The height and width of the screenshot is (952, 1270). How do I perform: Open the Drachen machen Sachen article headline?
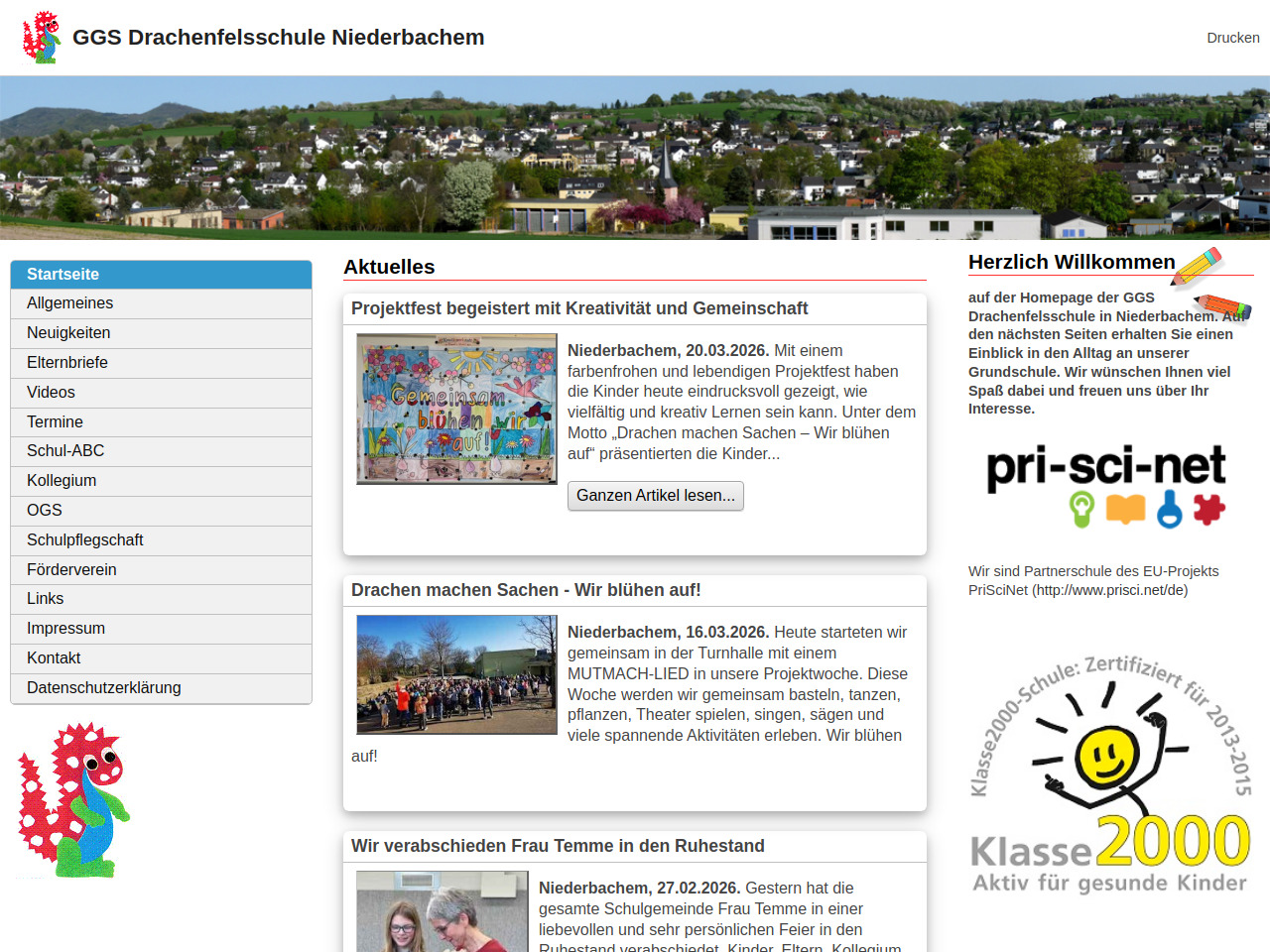(526, 590)
